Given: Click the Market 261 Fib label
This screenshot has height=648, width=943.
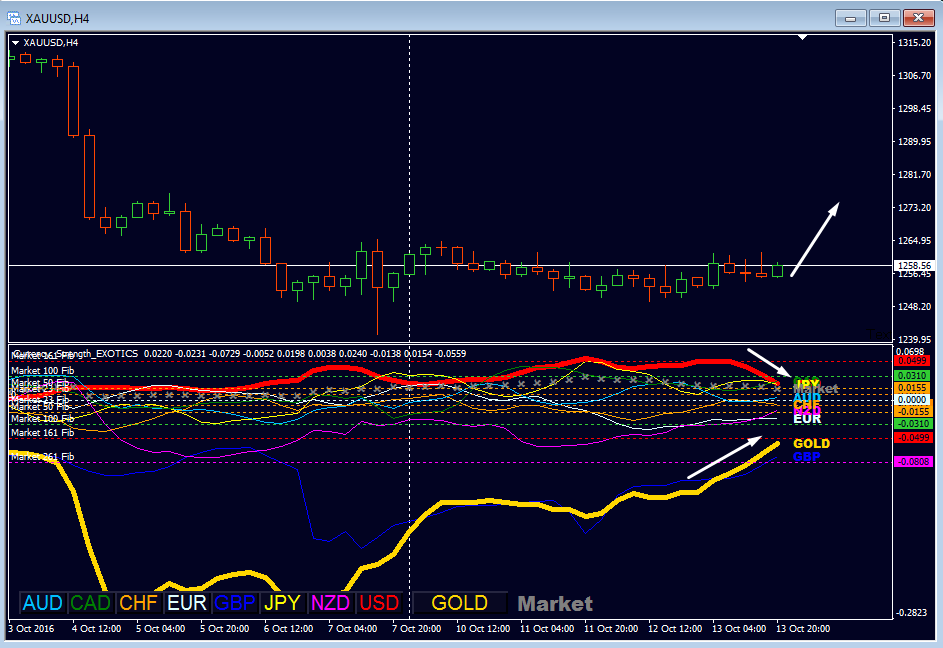Looking at the screenshot, I should (x=43, y=457).
